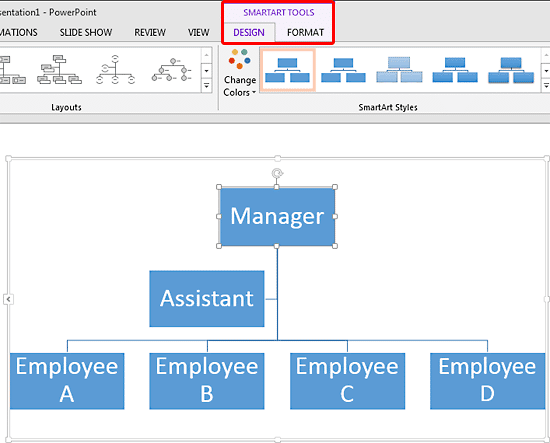Viewport: 550px width, 443px height.
Task: Open the Change Colors dropdown
Action: click(x=240, y=73)
